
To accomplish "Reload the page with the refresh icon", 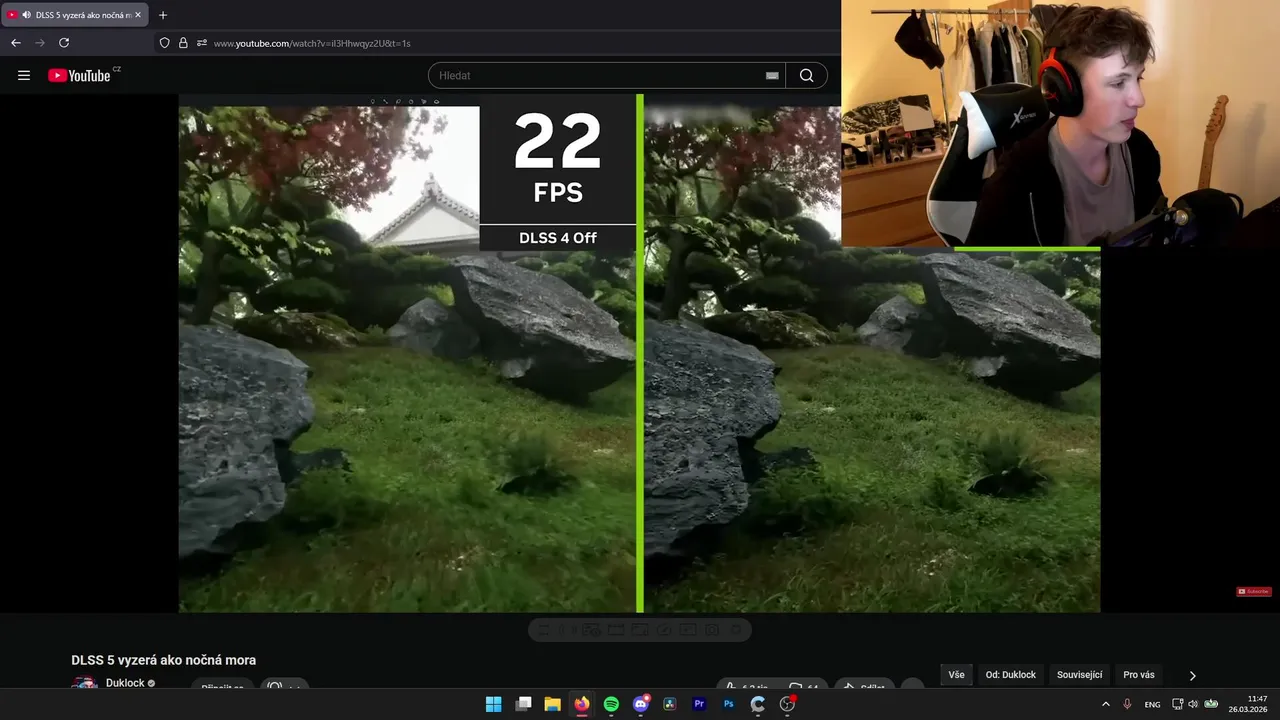I will (64, 43).
